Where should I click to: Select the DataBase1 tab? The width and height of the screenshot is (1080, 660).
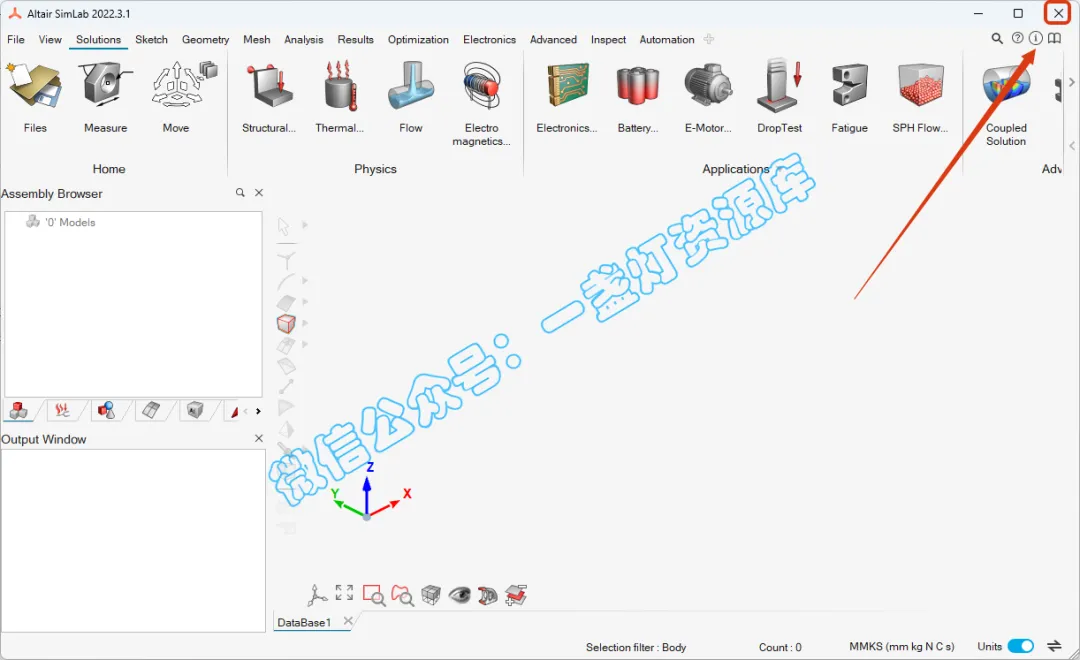pos(304,622)
